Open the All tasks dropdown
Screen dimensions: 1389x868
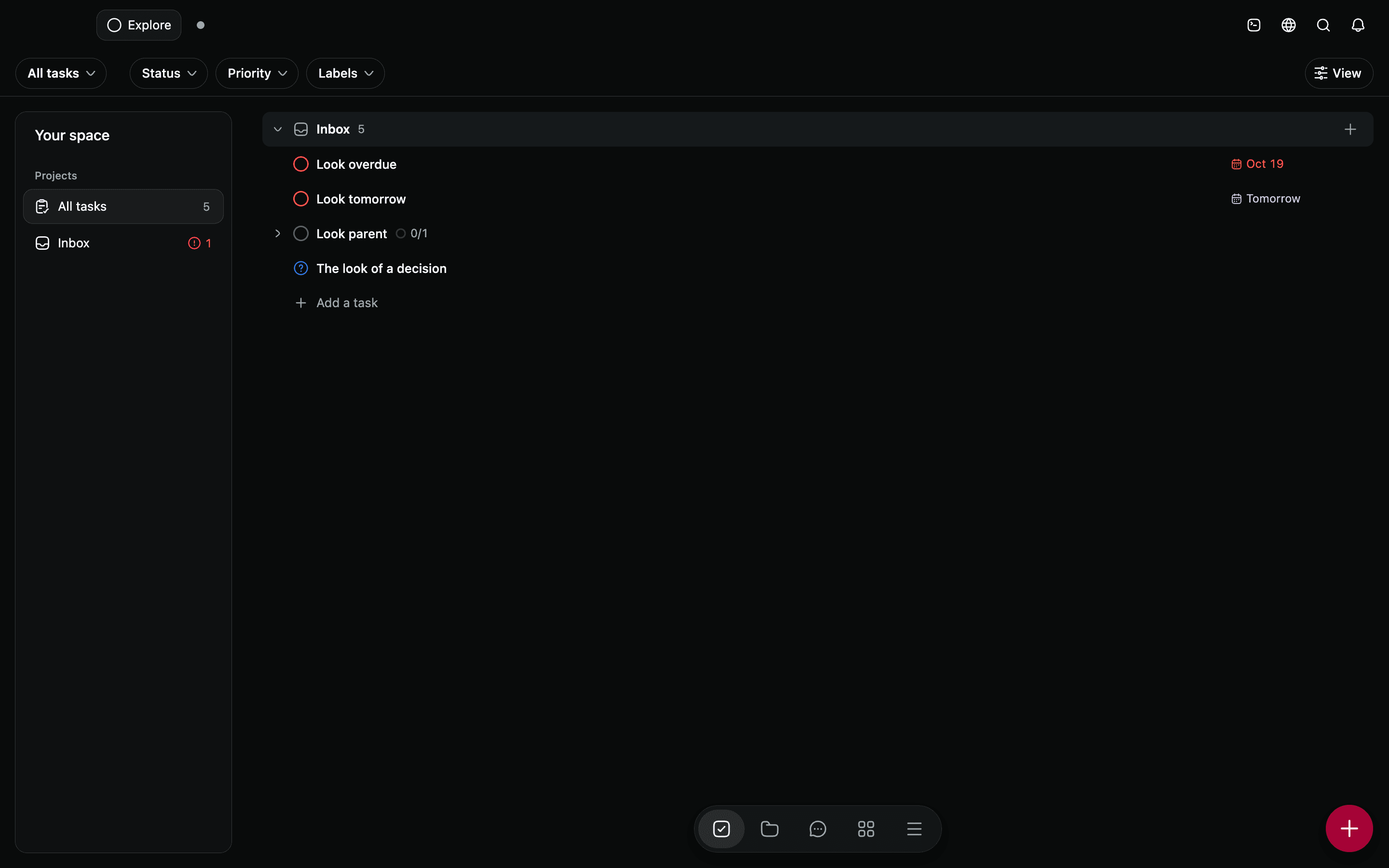click(x=61, y=73)
